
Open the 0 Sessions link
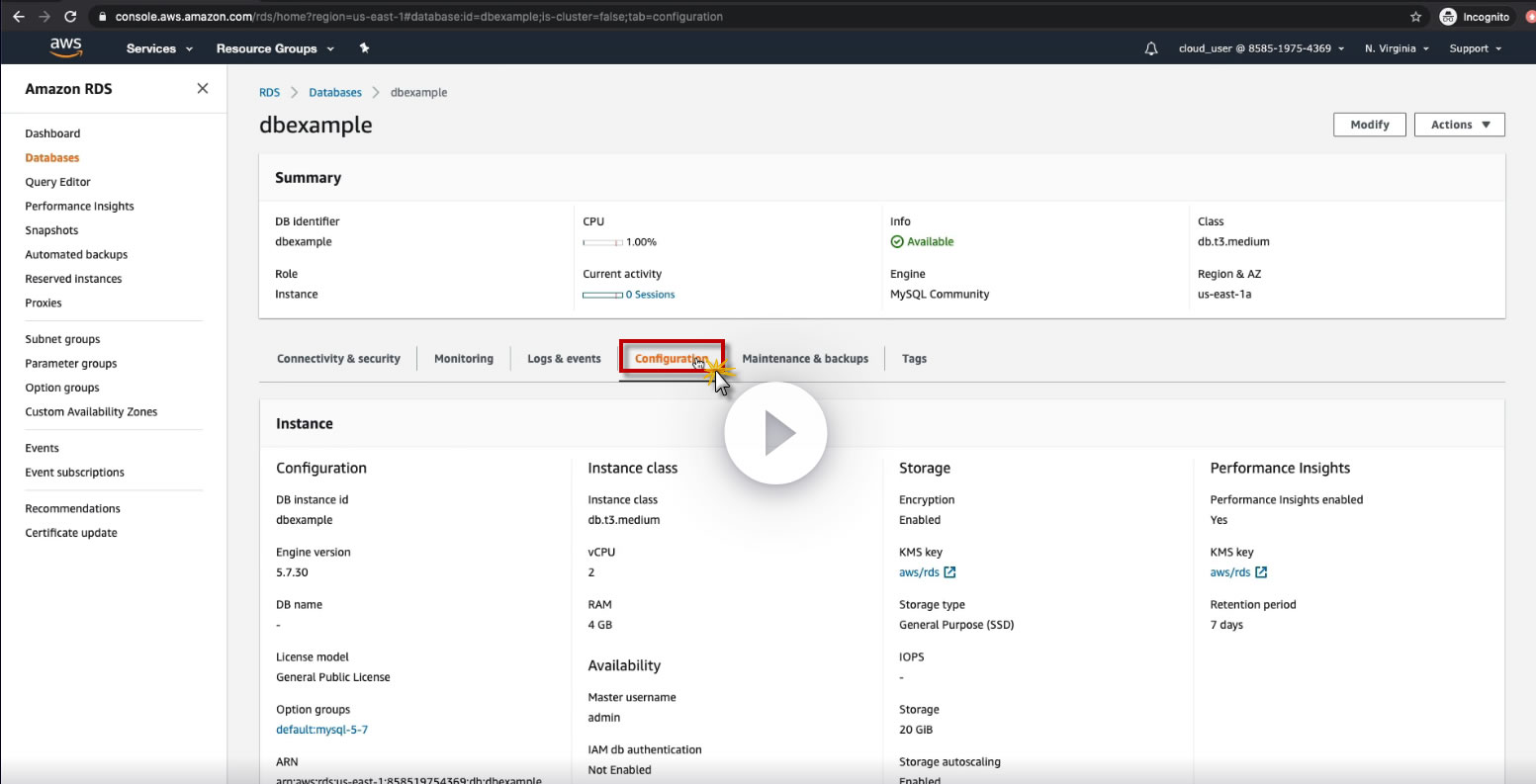pyautogui.click(x=650, y=295)
